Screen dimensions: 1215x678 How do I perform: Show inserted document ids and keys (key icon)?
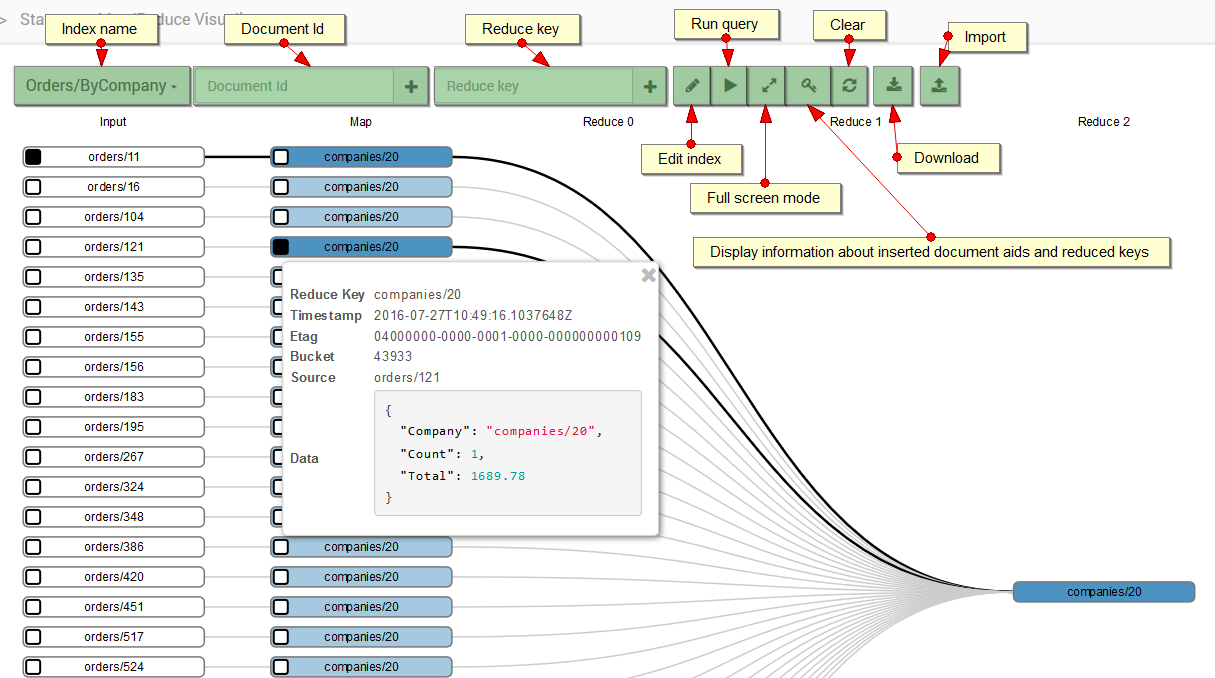click(809, 86)
